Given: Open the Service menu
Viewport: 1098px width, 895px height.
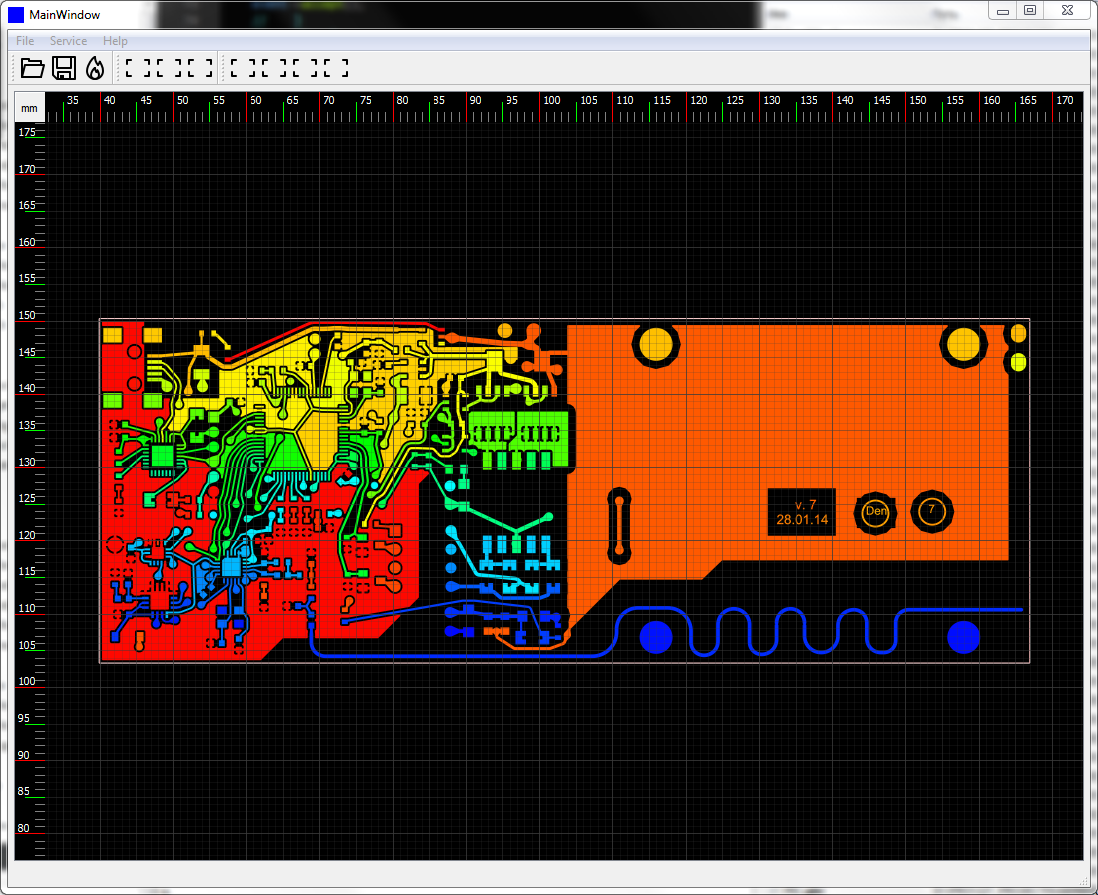Looking at the screenshot, I should point(69,41).
